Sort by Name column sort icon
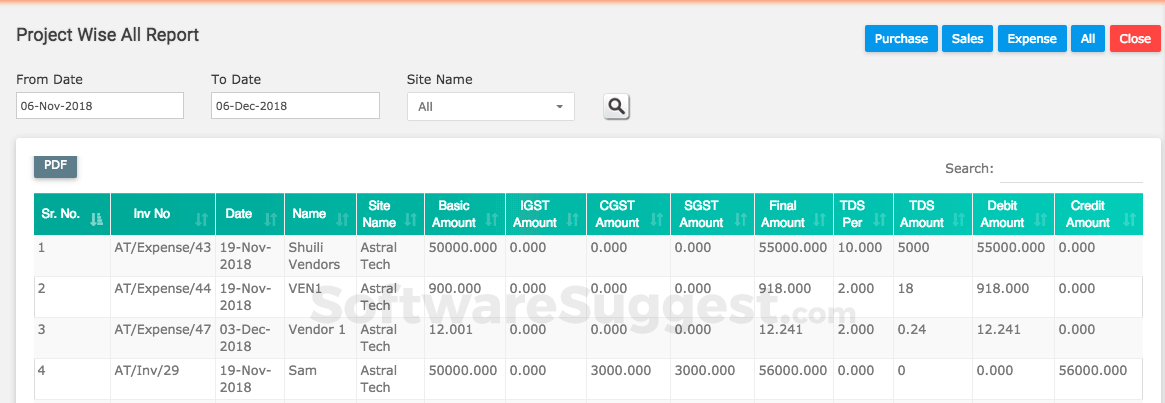The height and width of the screenshot is (403, 1165). 342,218
